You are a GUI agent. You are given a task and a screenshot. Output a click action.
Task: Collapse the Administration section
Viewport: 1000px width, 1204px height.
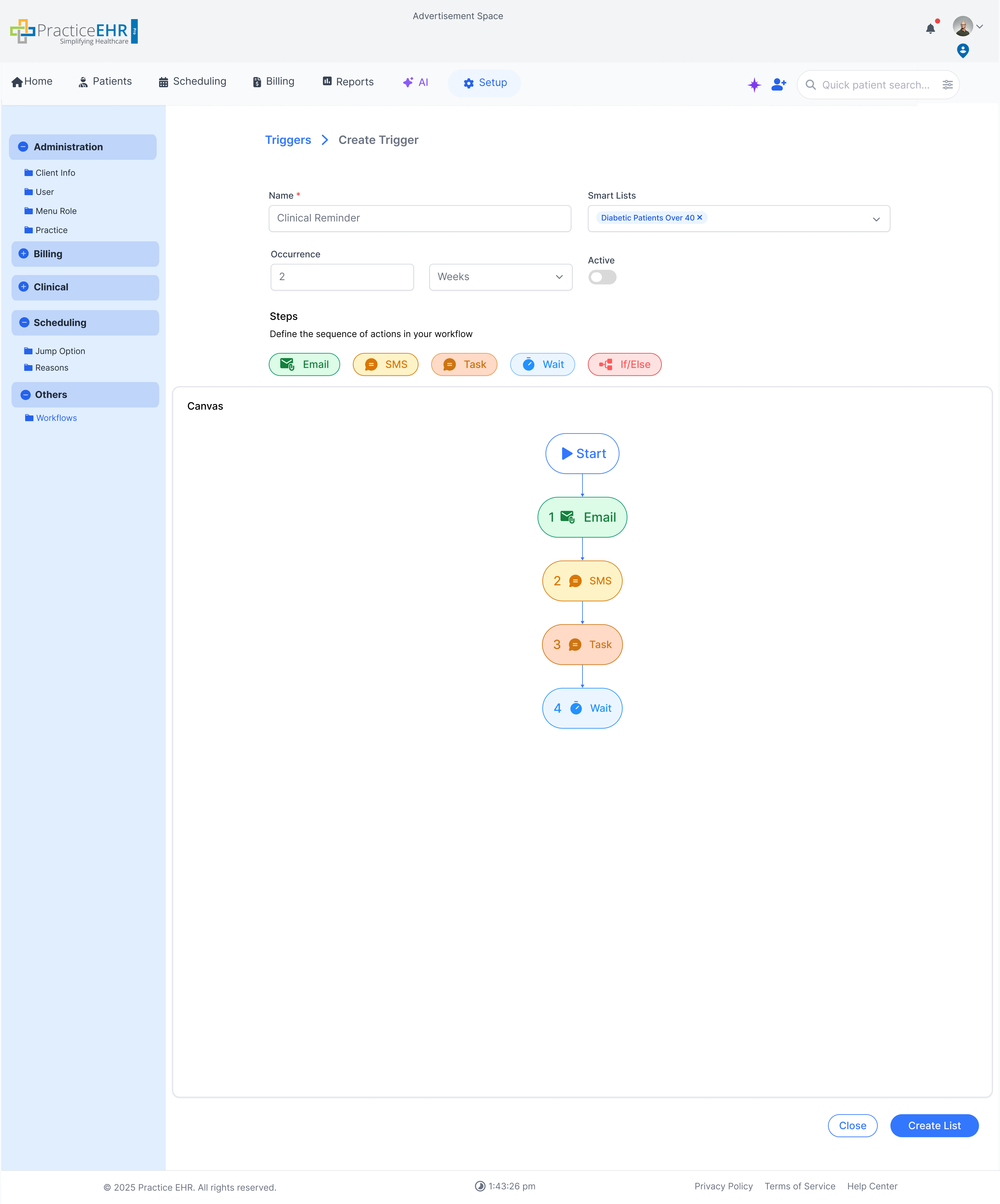coord(24,147)
